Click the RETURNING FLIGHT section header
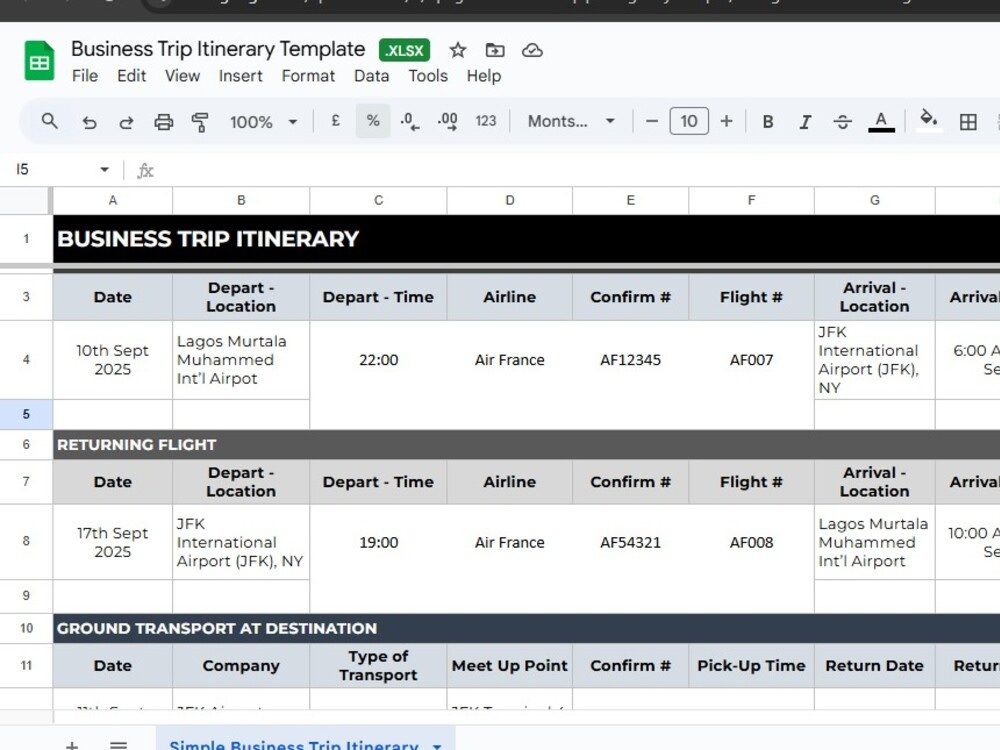The height and width of the screenshot is (750, 1000). (x=526, y=445)
